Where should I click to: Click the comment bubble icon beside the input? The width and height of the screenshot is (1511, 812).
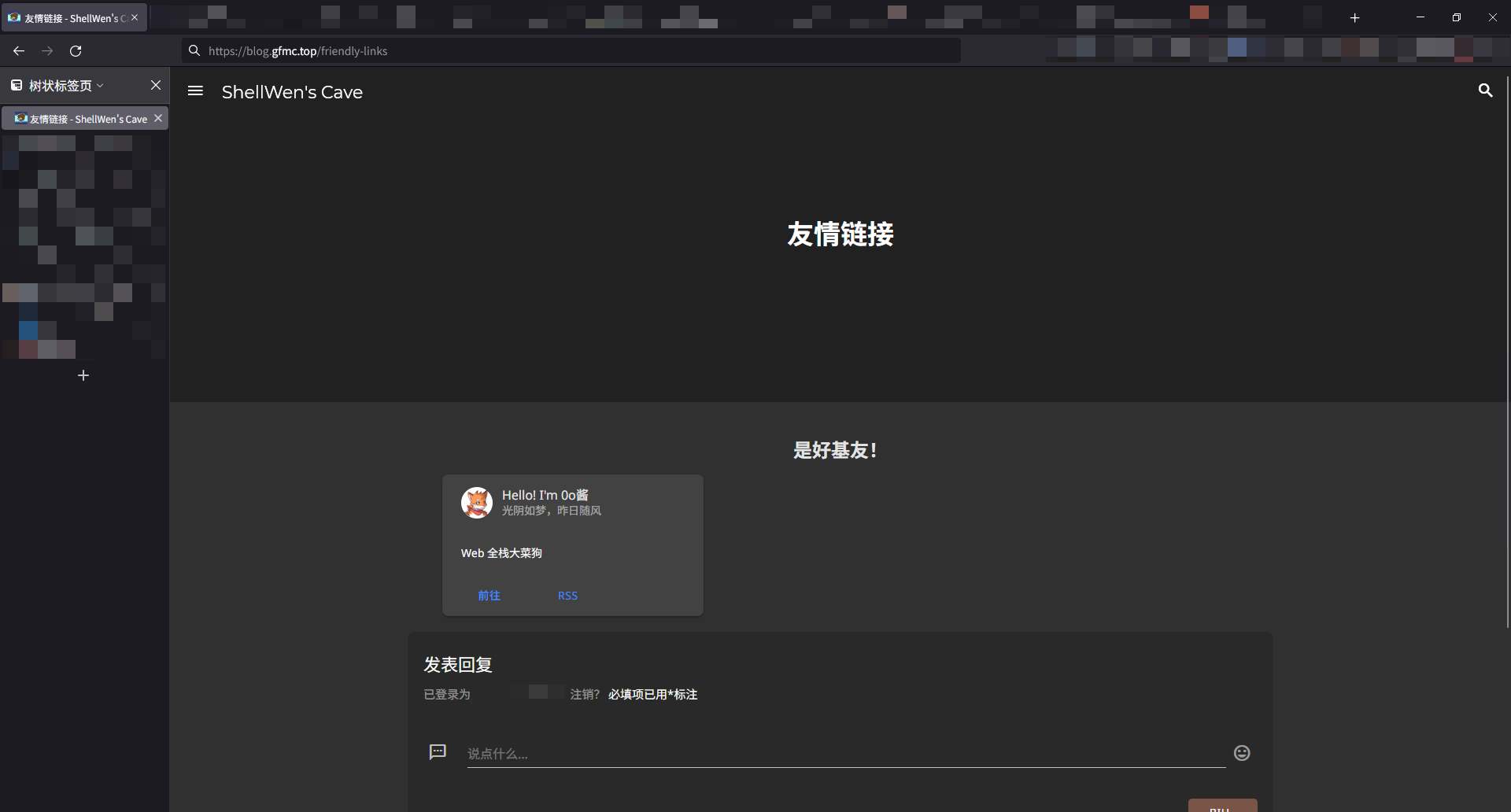(438, 752)
